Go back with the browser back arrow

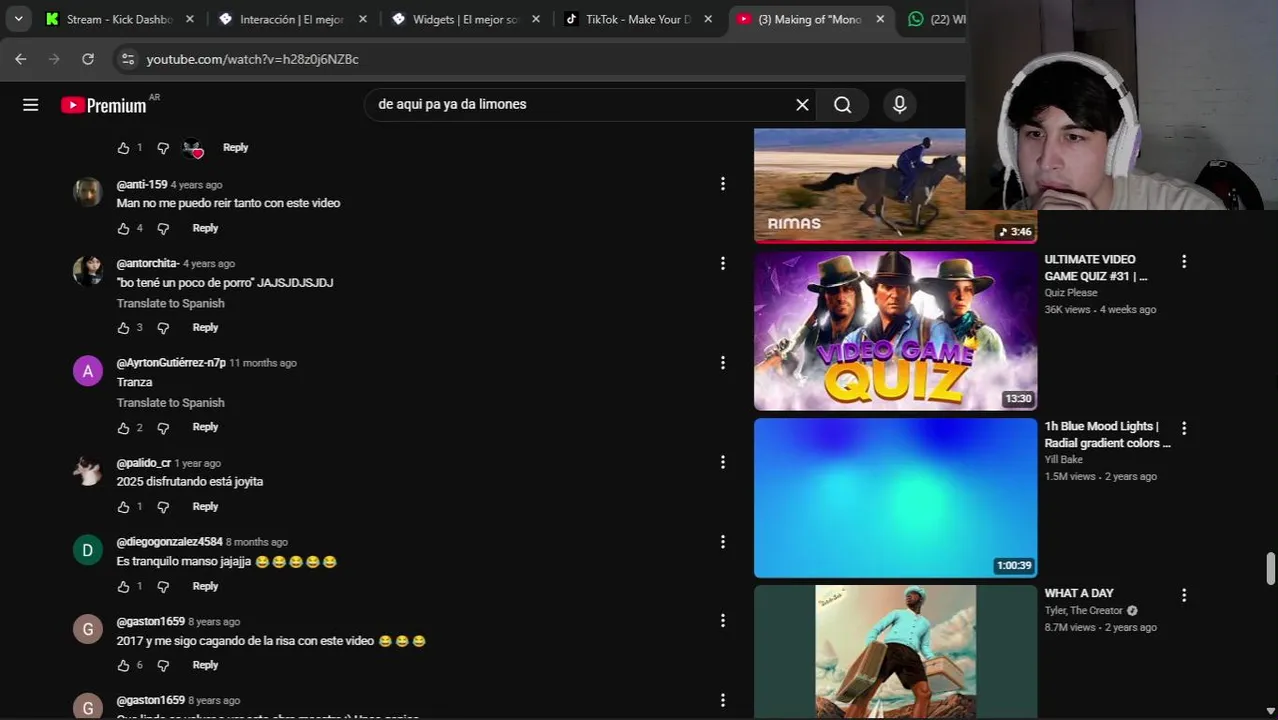tap(21, 59)
